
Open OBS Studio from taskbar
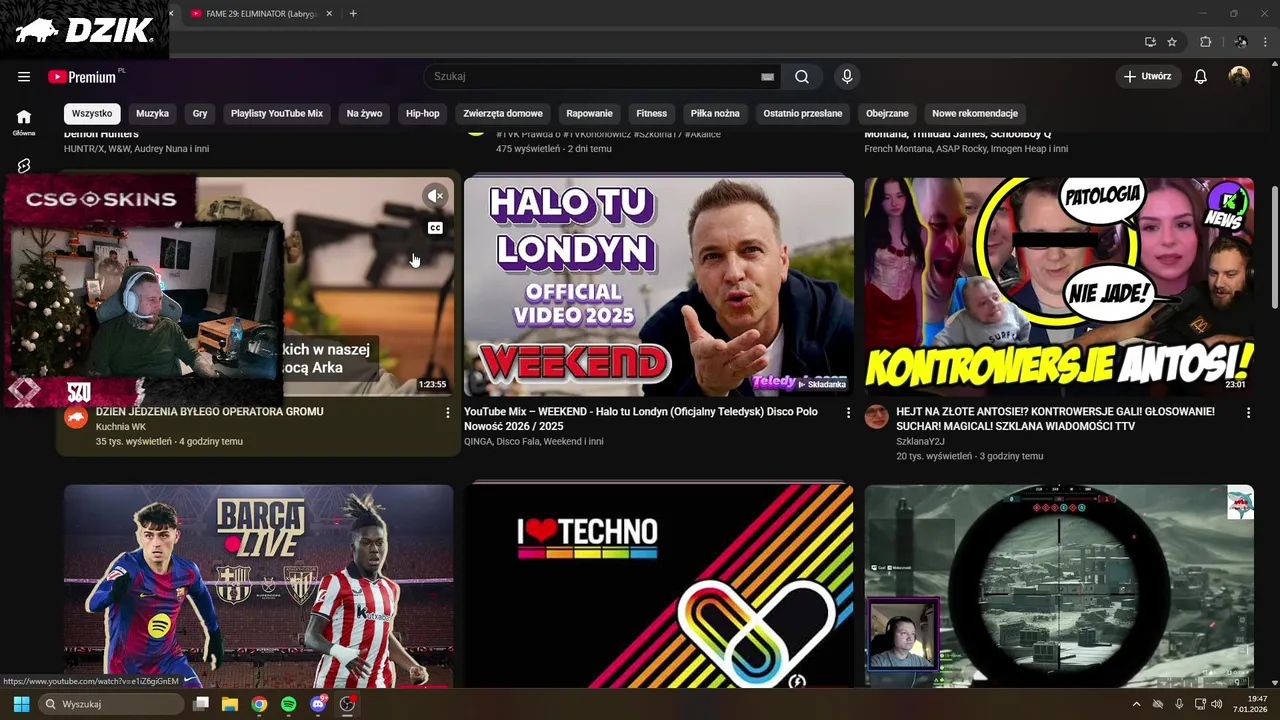click(347, 704)
